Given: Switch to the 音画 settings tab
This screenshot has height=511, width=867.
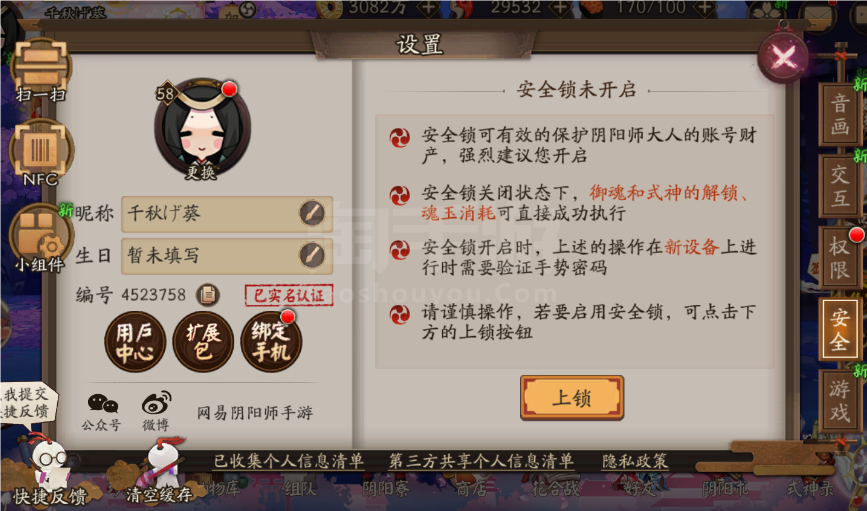Looking at the screenshot, I should (x=839, y=114).
